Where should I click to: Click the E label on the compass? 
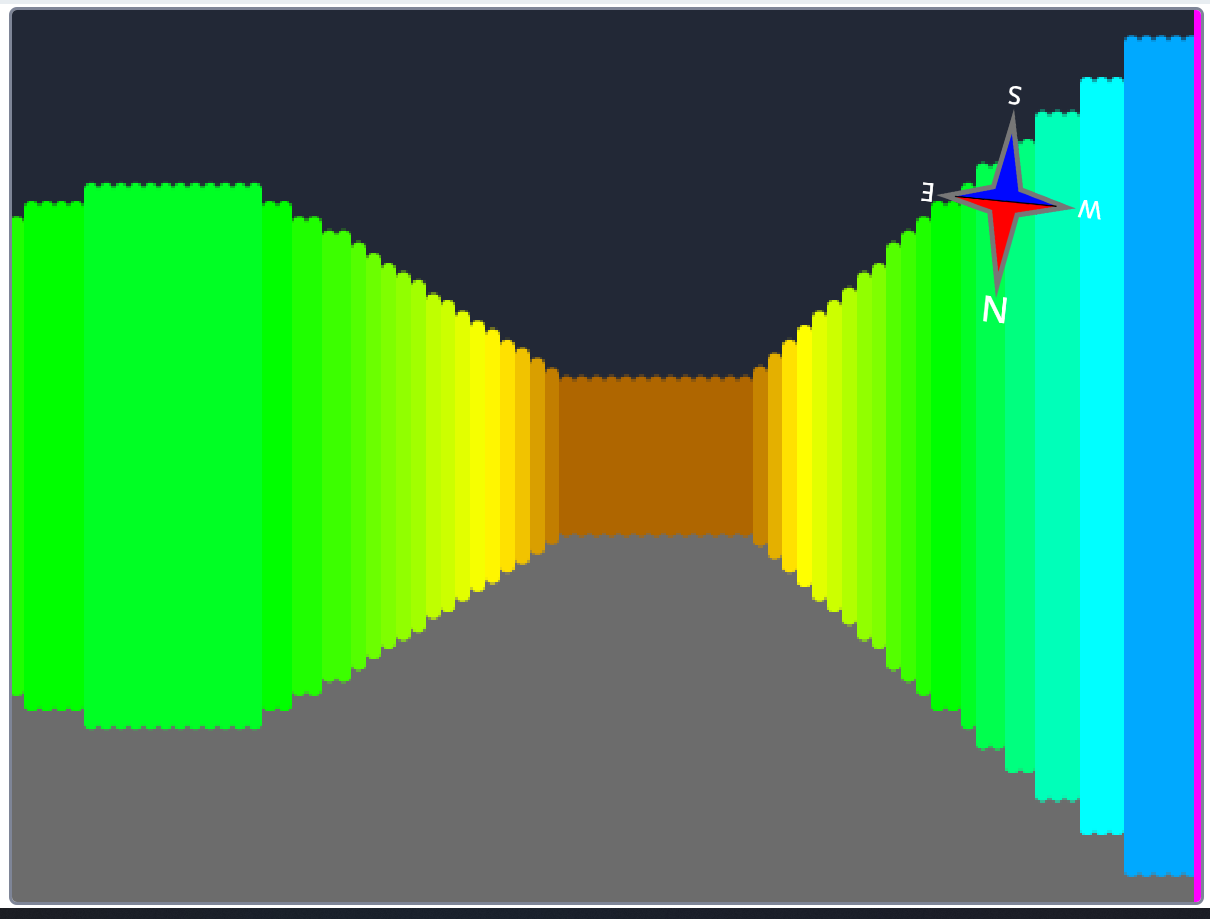928,193
